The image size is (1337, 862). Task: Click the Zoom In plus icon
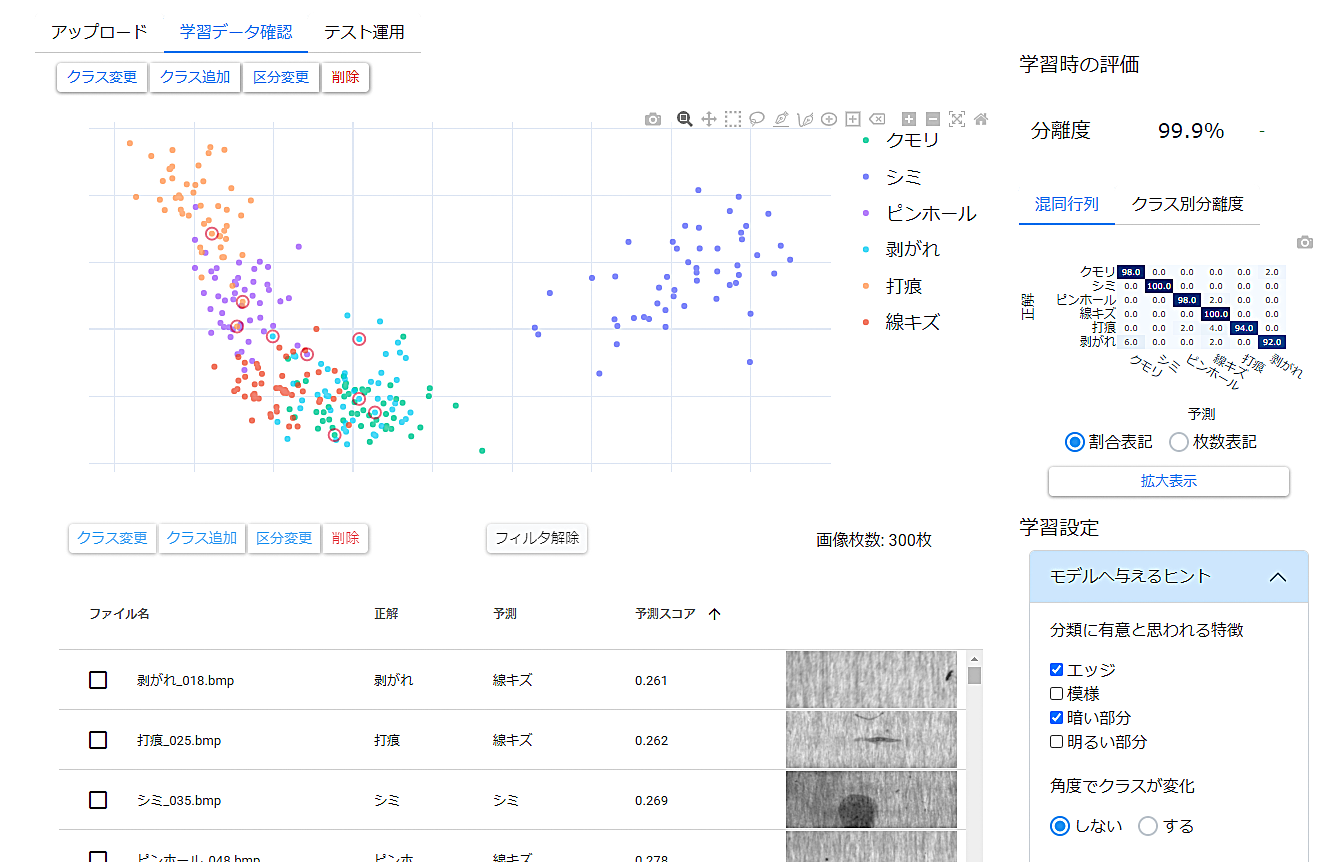pyautogui.click(x=908, y=119)
